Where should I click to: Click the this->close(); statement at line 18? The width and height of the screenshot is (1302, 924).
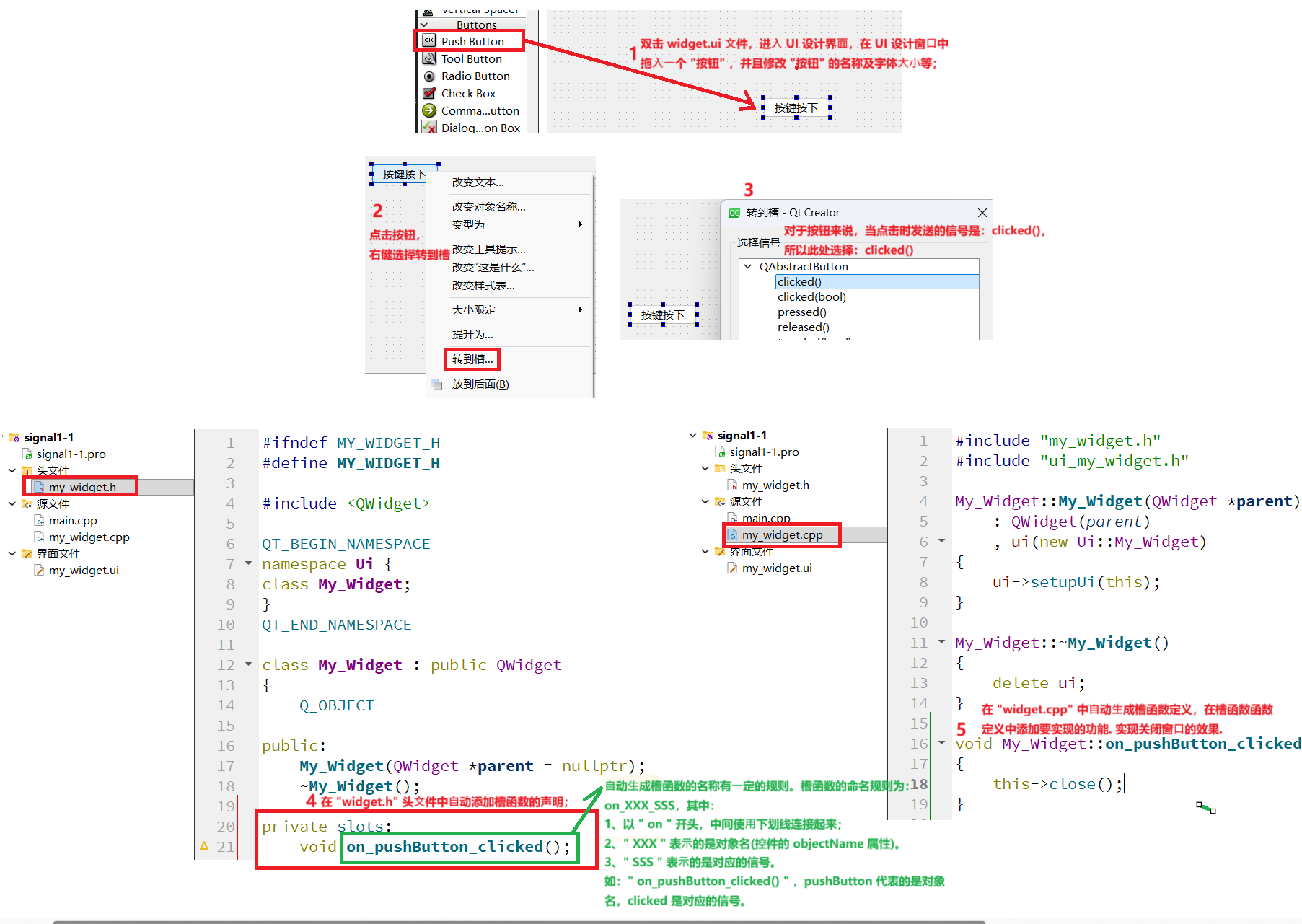(x=1057, y=784)
